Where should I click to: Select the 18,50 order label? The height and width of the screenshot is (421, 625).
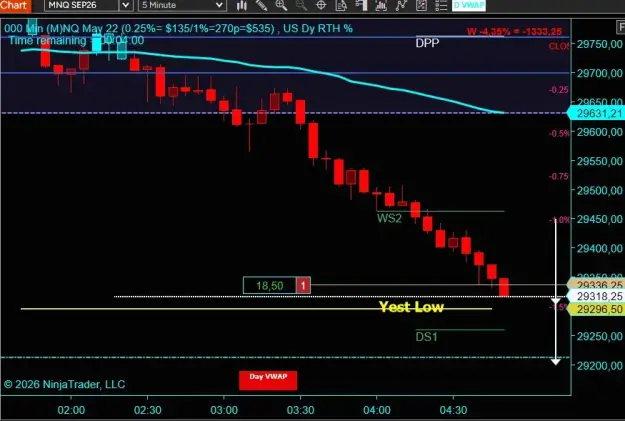269,285
